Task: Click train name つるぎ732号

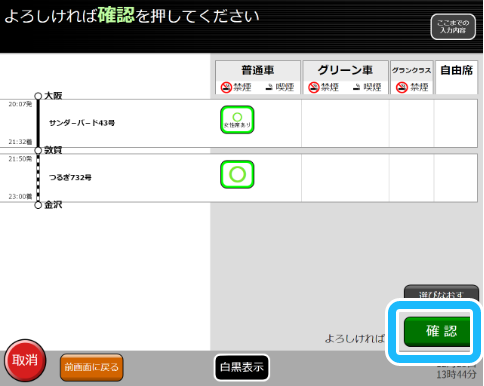Action: [x=70, y=177]
